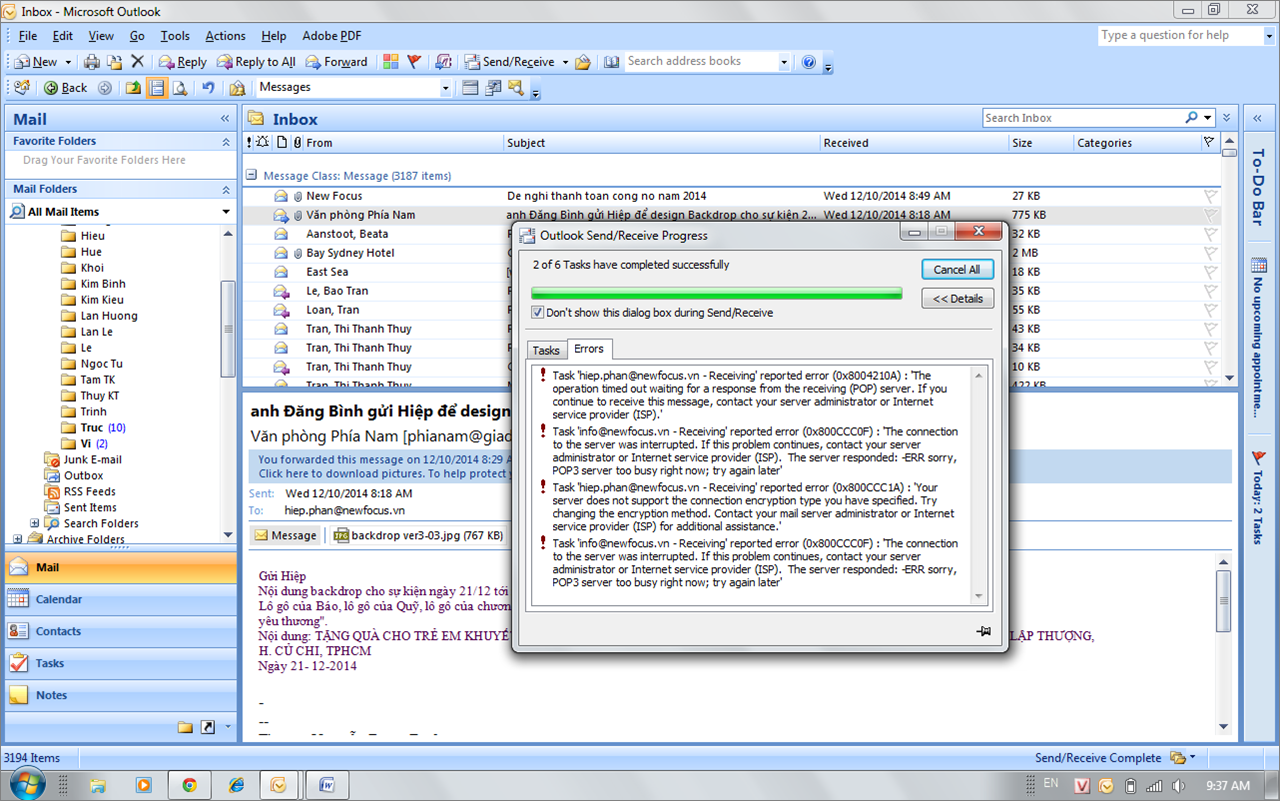Click the Reply button
1280x801 pixels.
(182, 62)
